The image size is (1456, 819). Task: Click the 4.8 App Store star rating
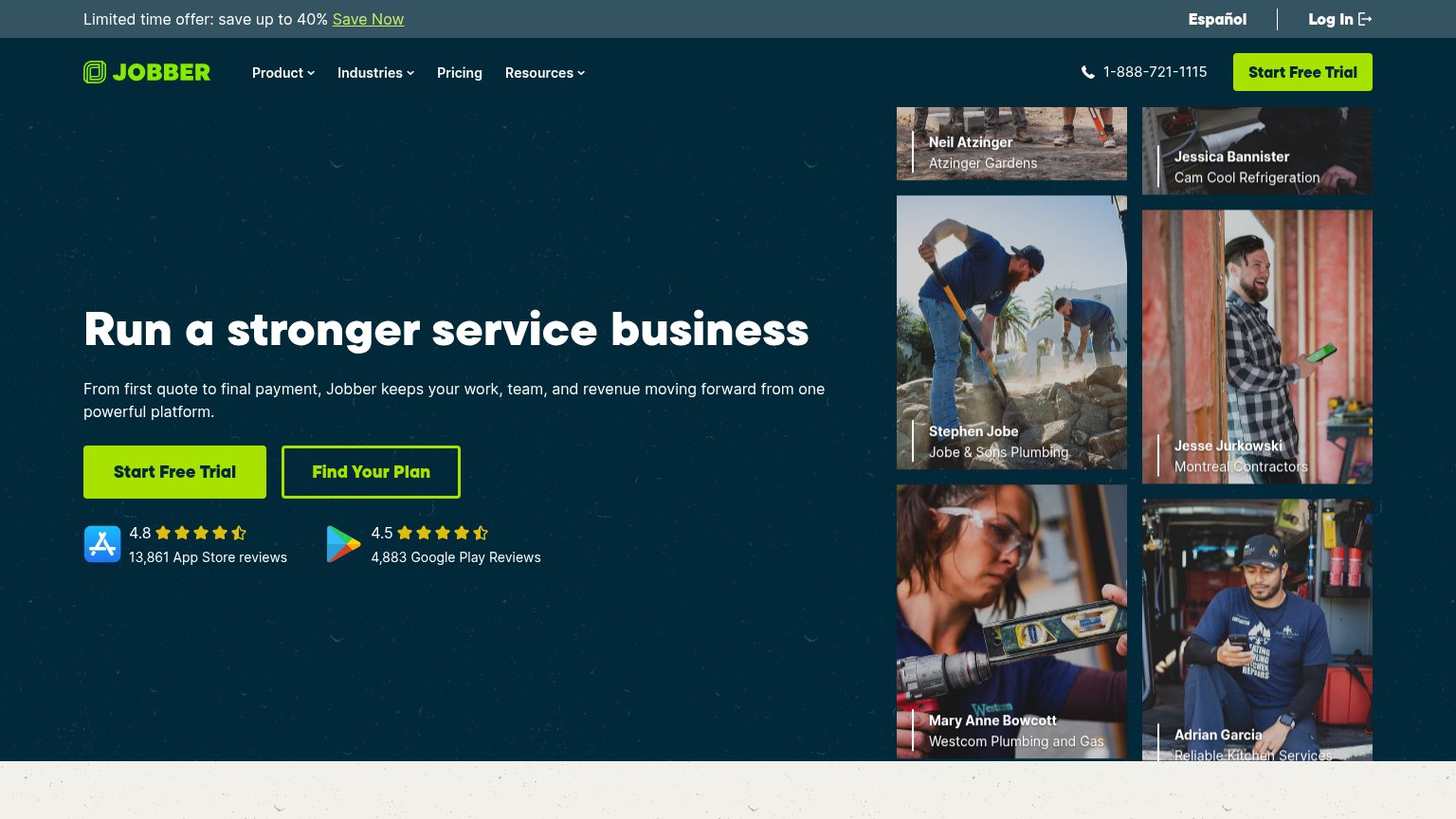[x=188, y=533]
